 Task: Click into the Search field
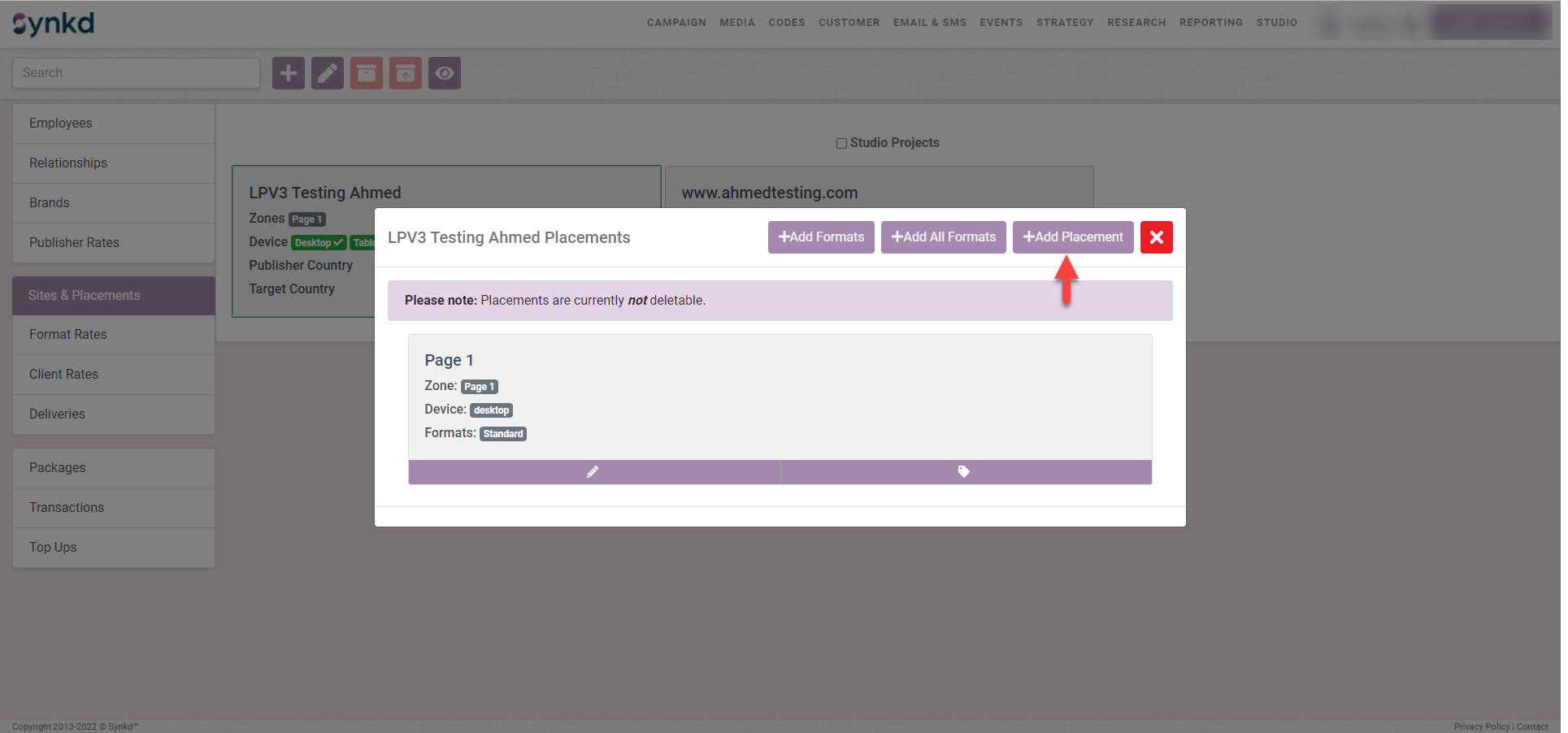[136, 73]
